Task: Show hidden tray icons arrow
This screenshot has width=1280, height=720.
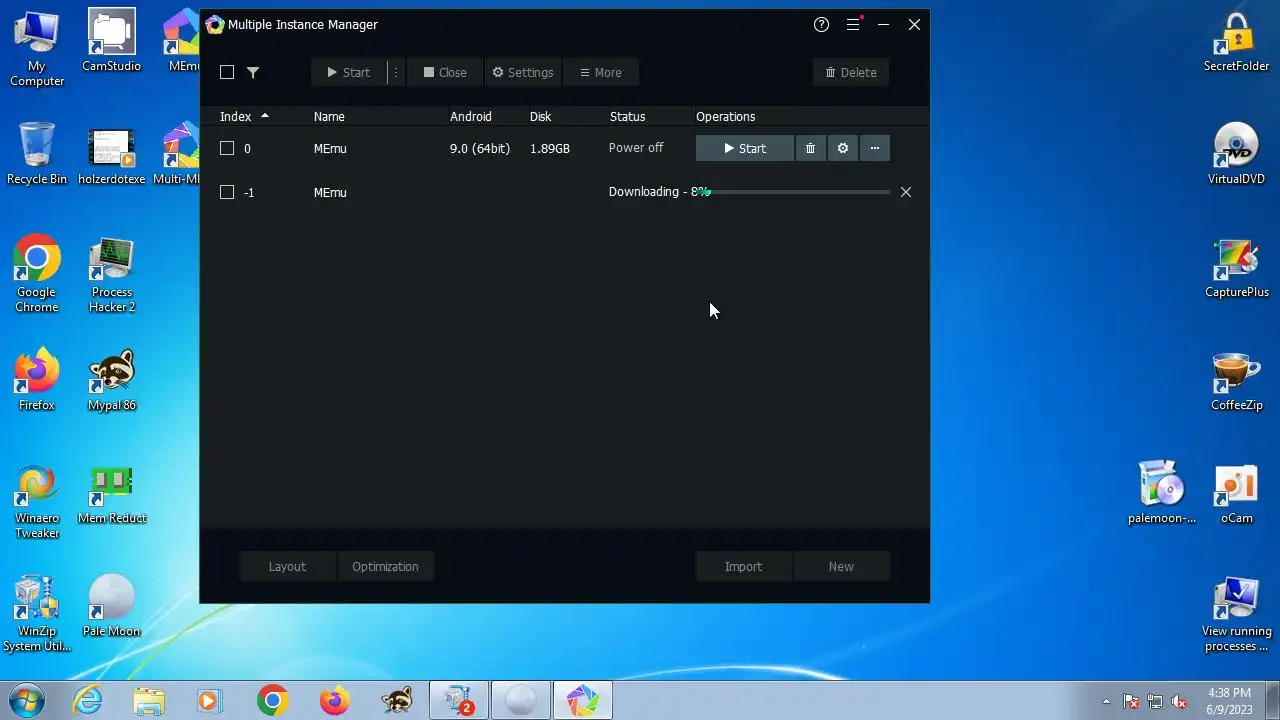Action: point(1106,701)
